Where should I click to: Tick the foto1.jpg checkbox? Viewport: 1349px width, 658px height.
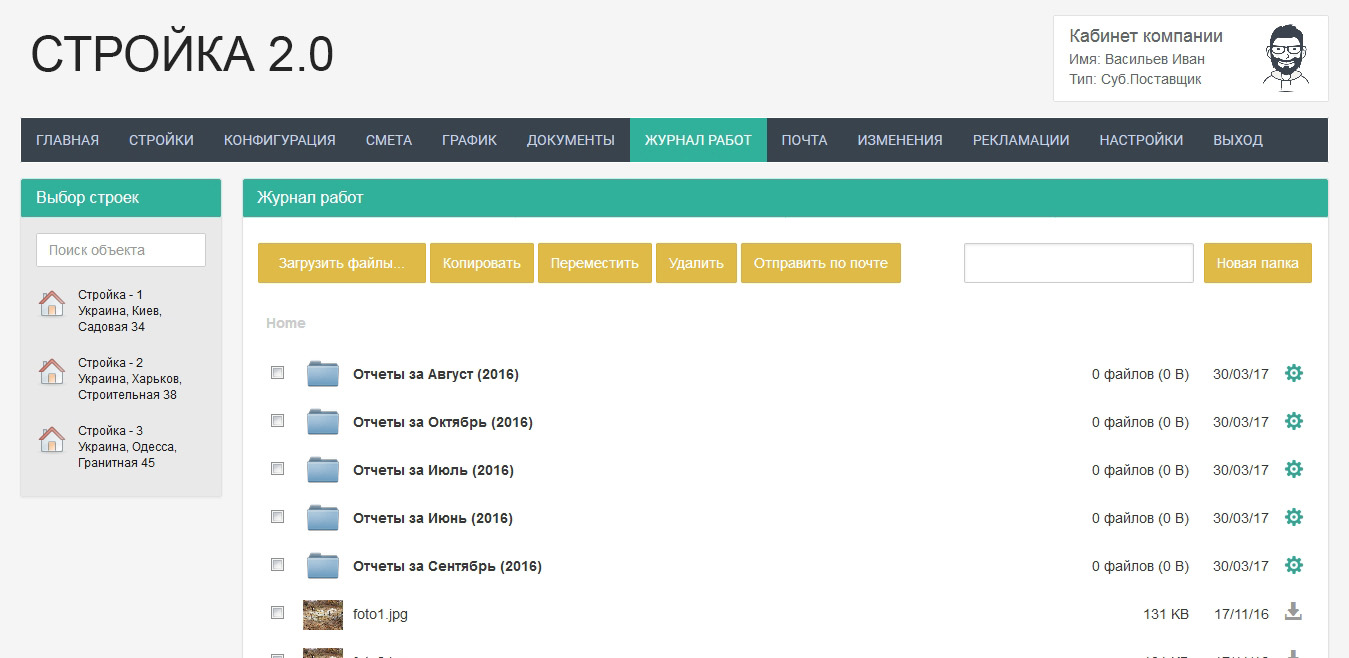coord(278,613)
